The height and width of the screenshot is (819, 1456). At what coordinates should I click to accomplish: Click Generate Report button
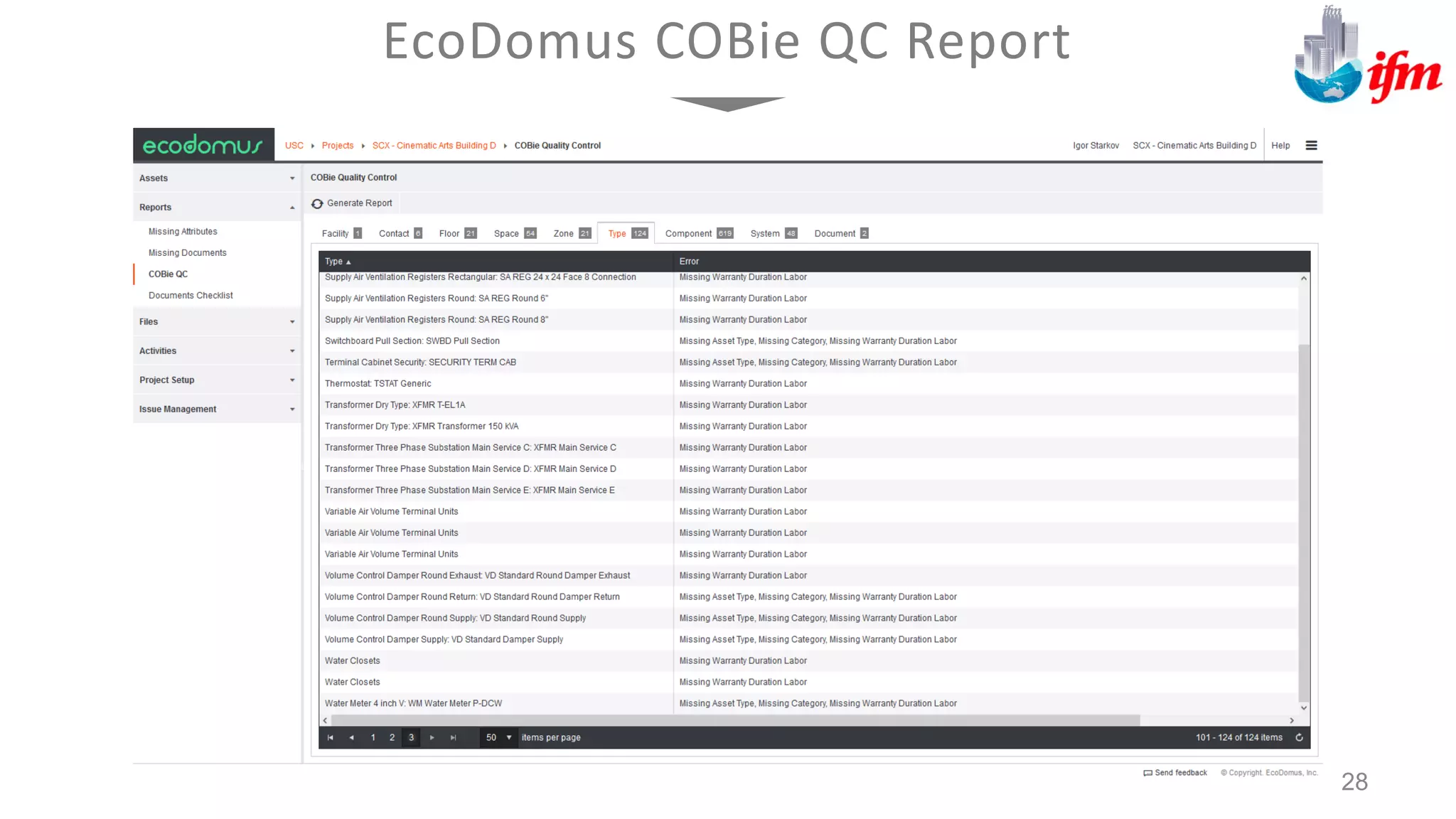point(353,203)
